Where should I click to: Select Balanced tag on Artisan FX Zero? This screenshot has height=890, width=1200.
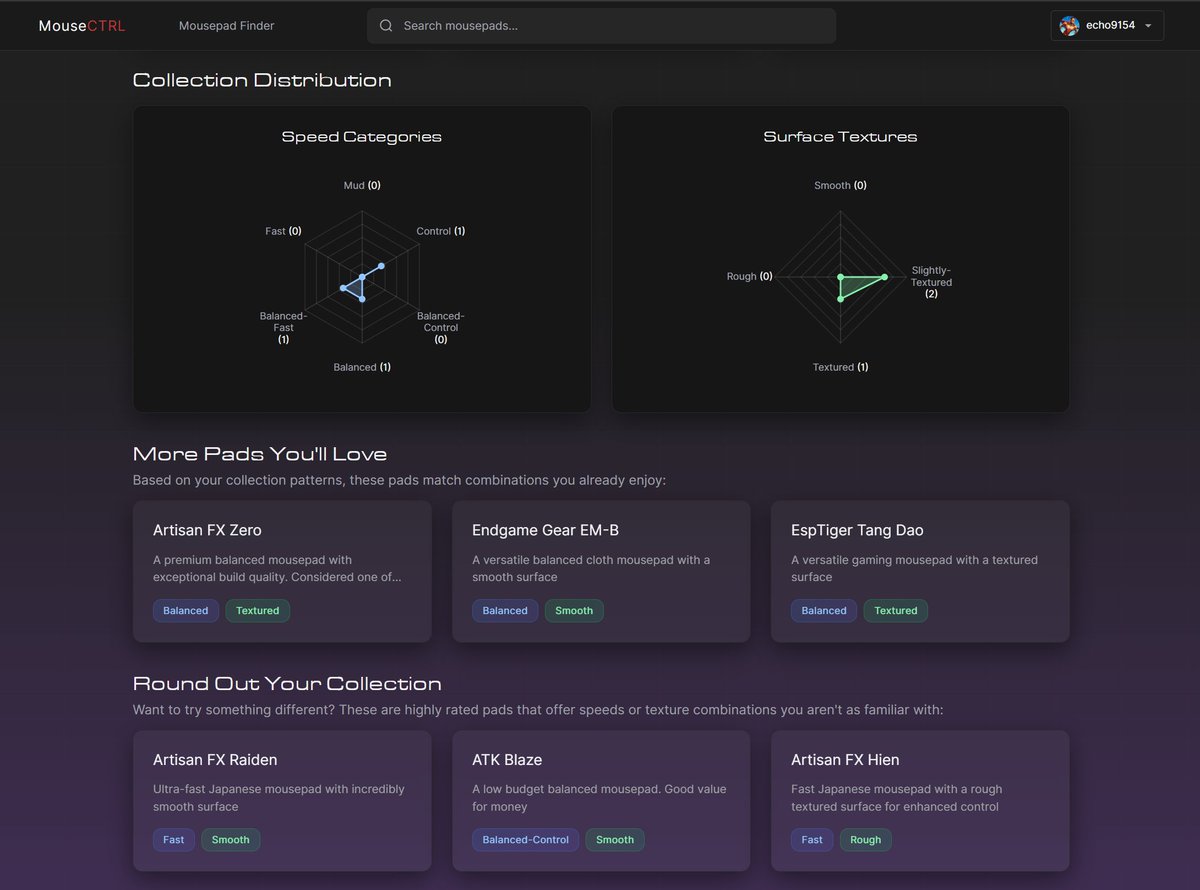click(x=186, y=611)
